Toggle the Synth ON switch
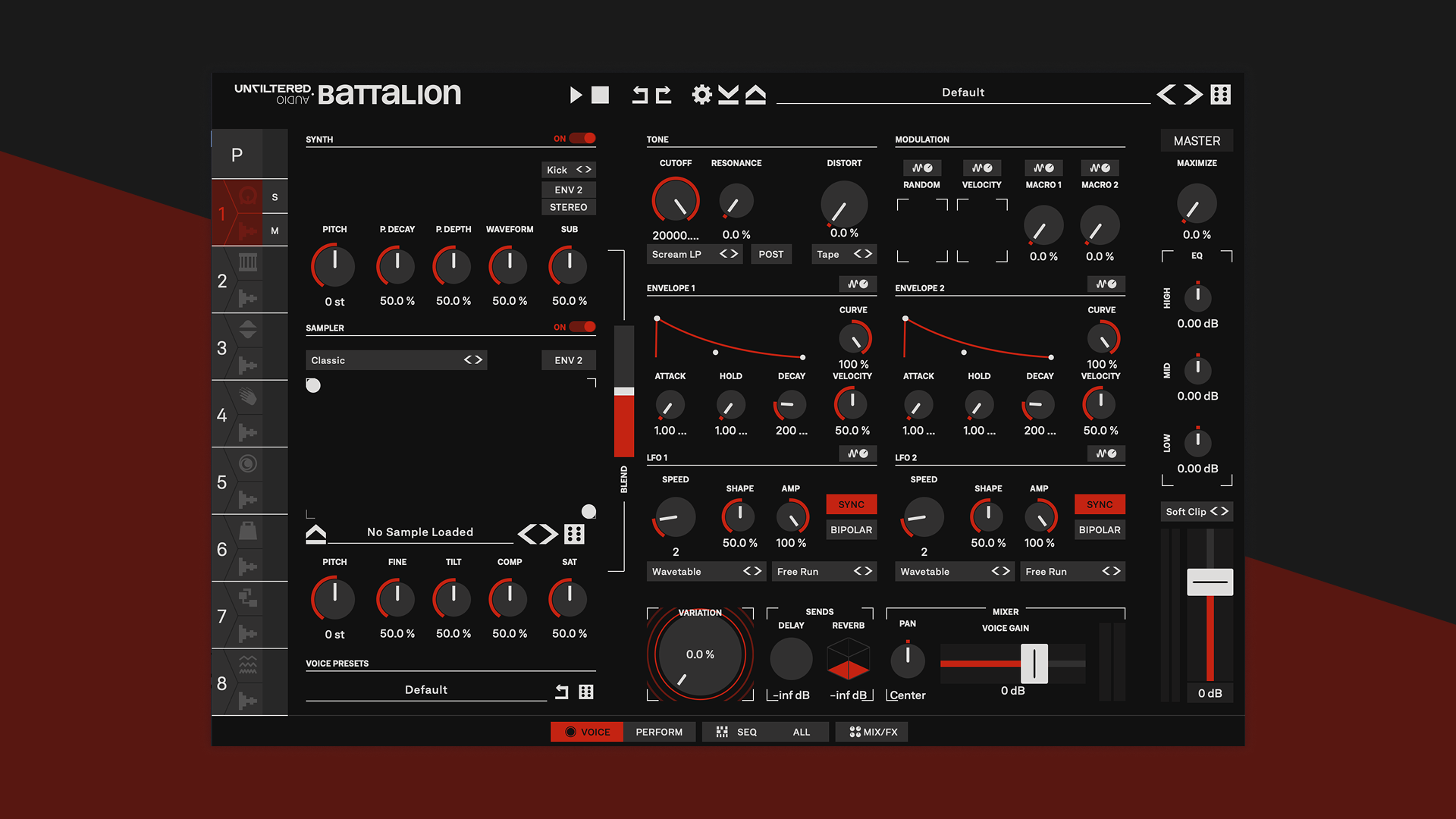1456x819 pixels. (582, 138)
